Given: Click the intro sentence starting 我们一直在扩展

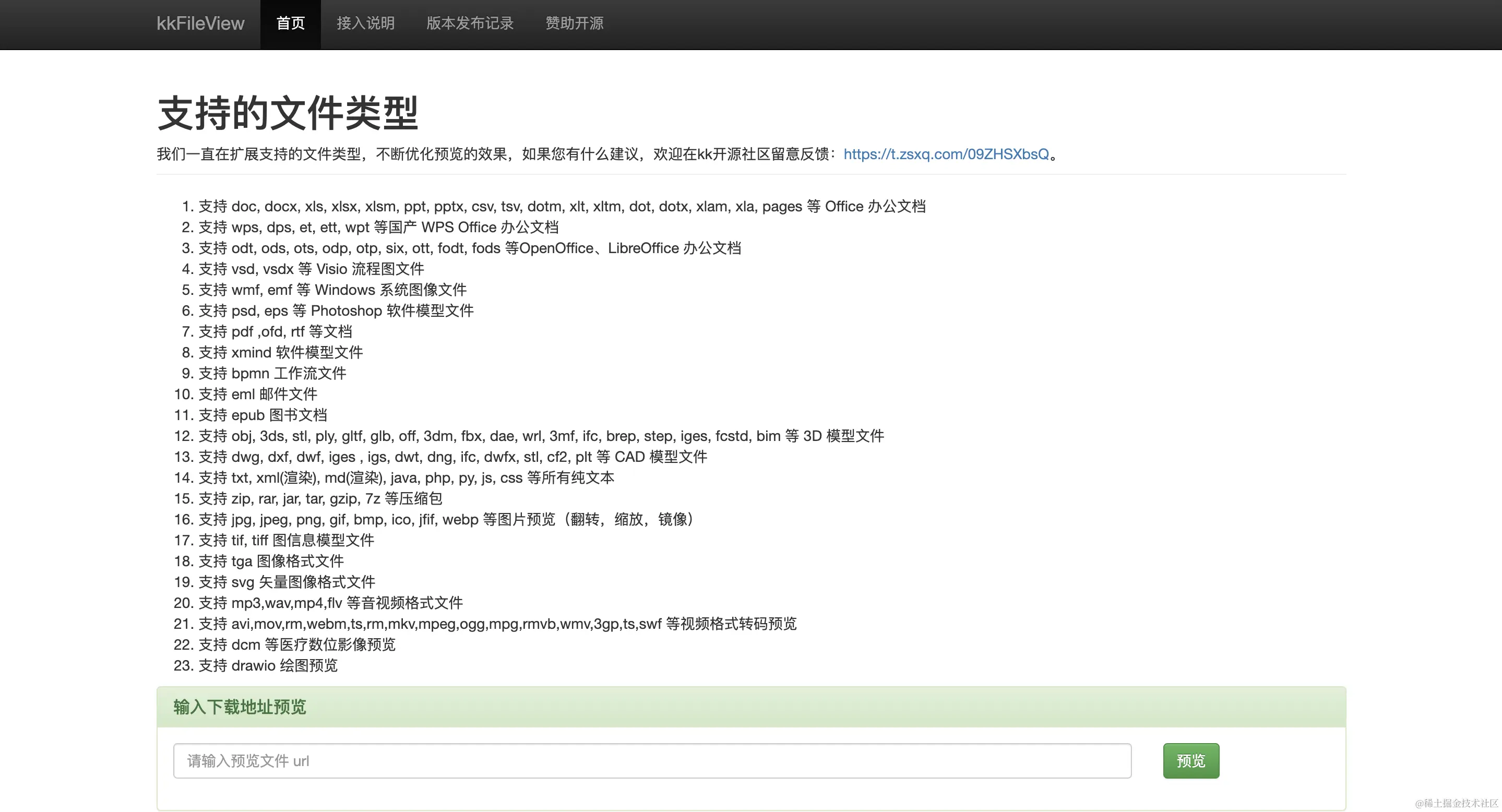Looking at the screenshot, I should [607, 154].
